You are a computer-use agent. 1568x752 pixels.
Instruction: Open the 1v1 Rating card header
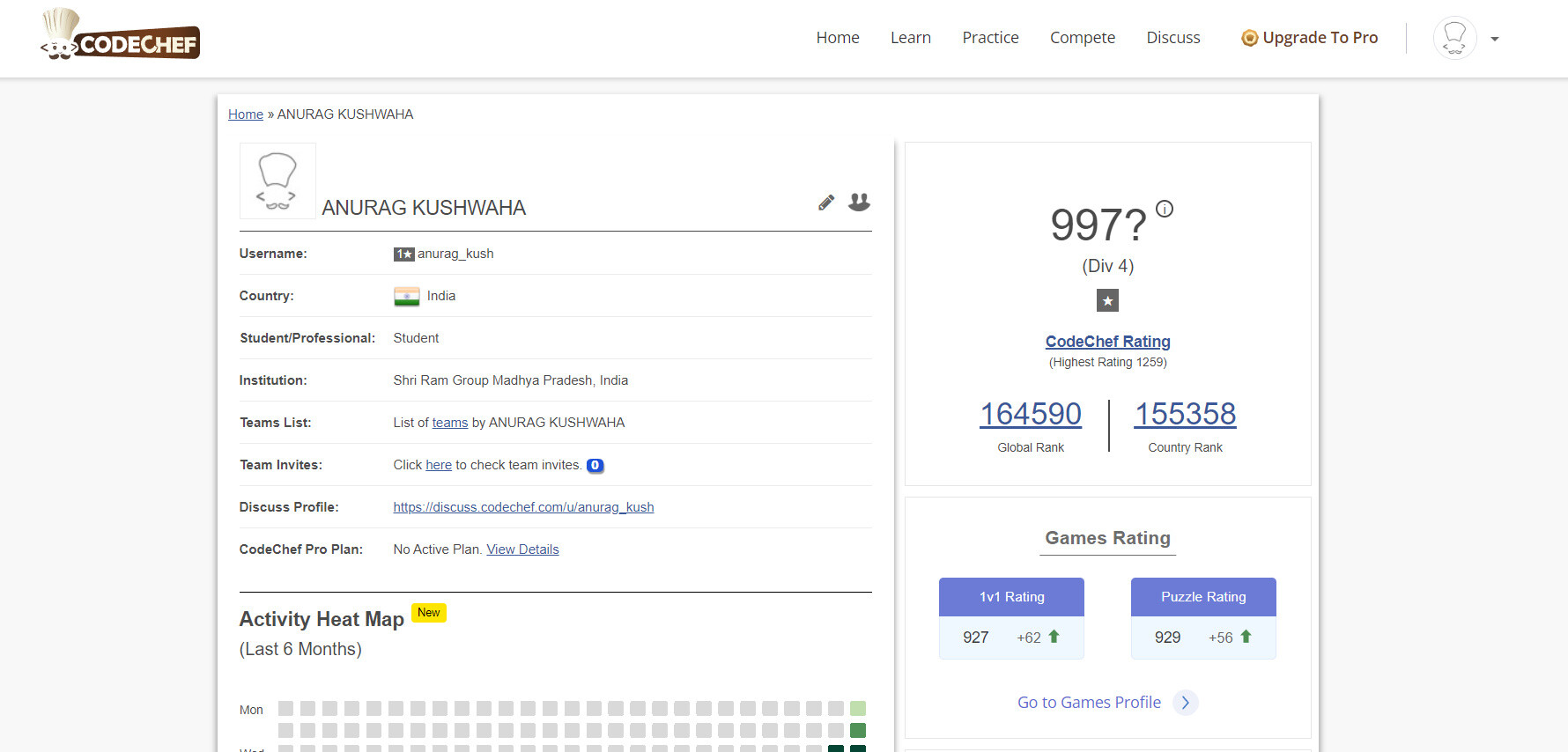(1011, 597)
